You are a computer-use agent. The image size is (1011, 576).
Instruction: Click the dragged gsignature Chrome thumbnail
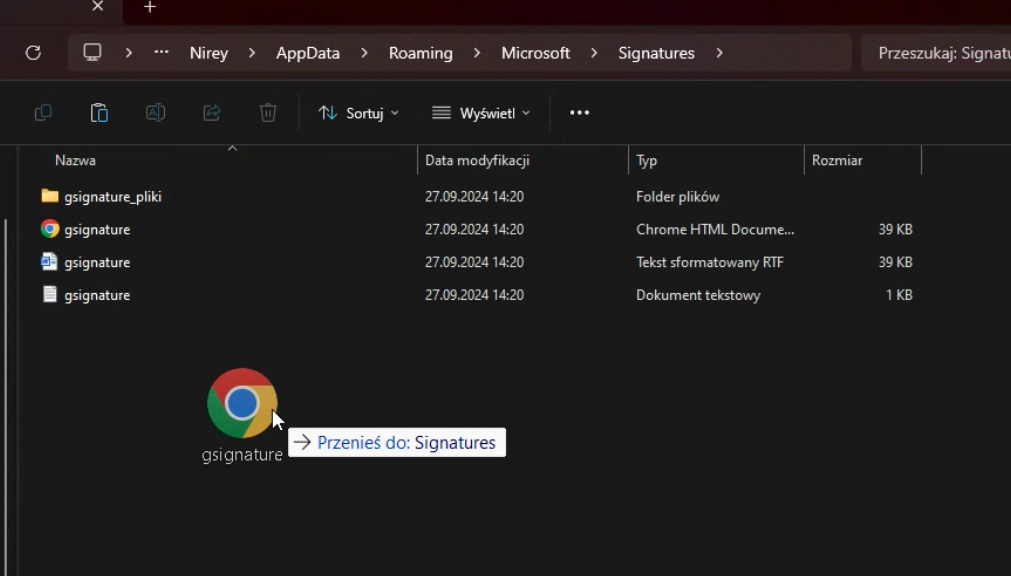coord(242,404)
